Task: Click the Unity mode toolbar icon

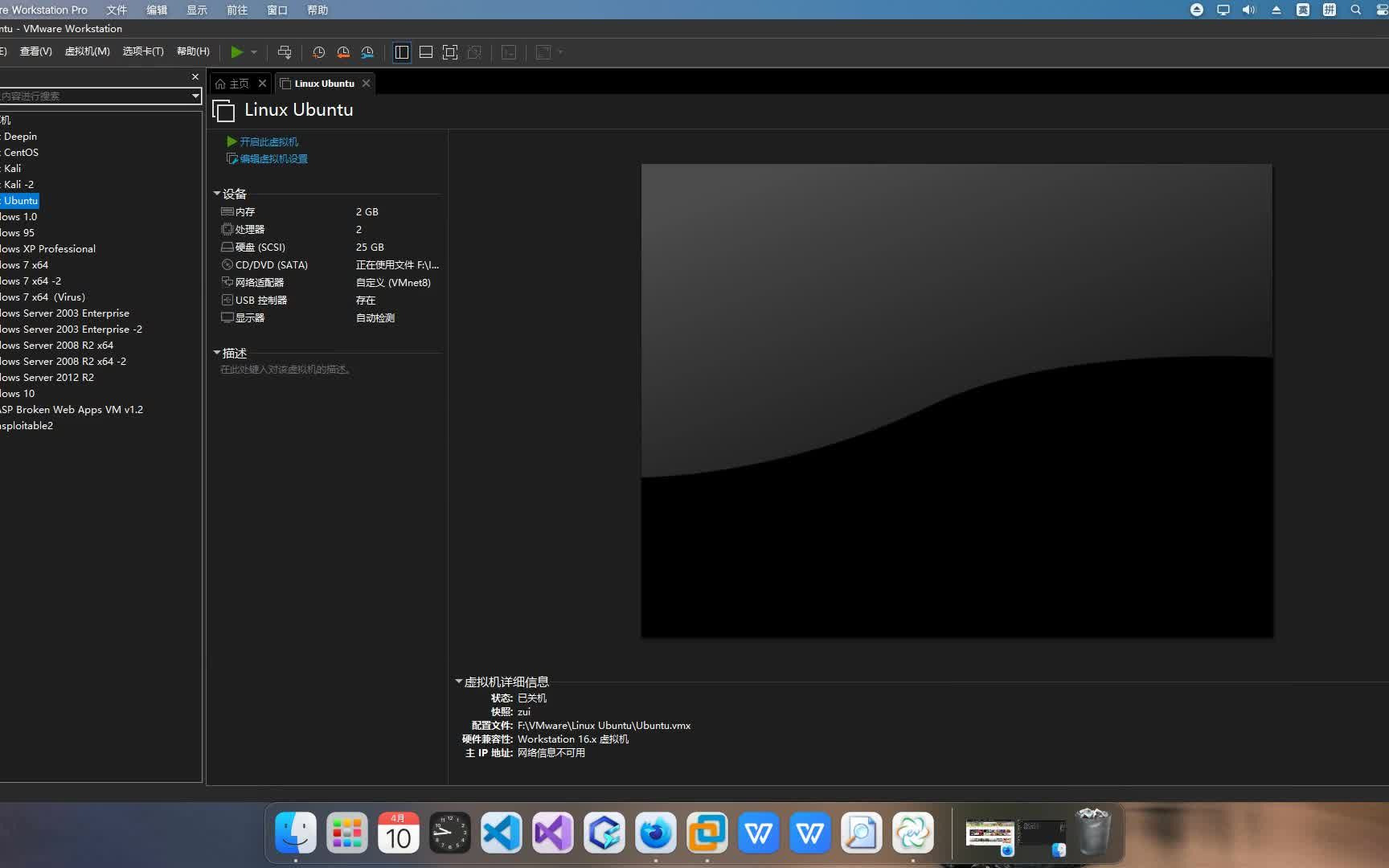Action: (474, 52)
